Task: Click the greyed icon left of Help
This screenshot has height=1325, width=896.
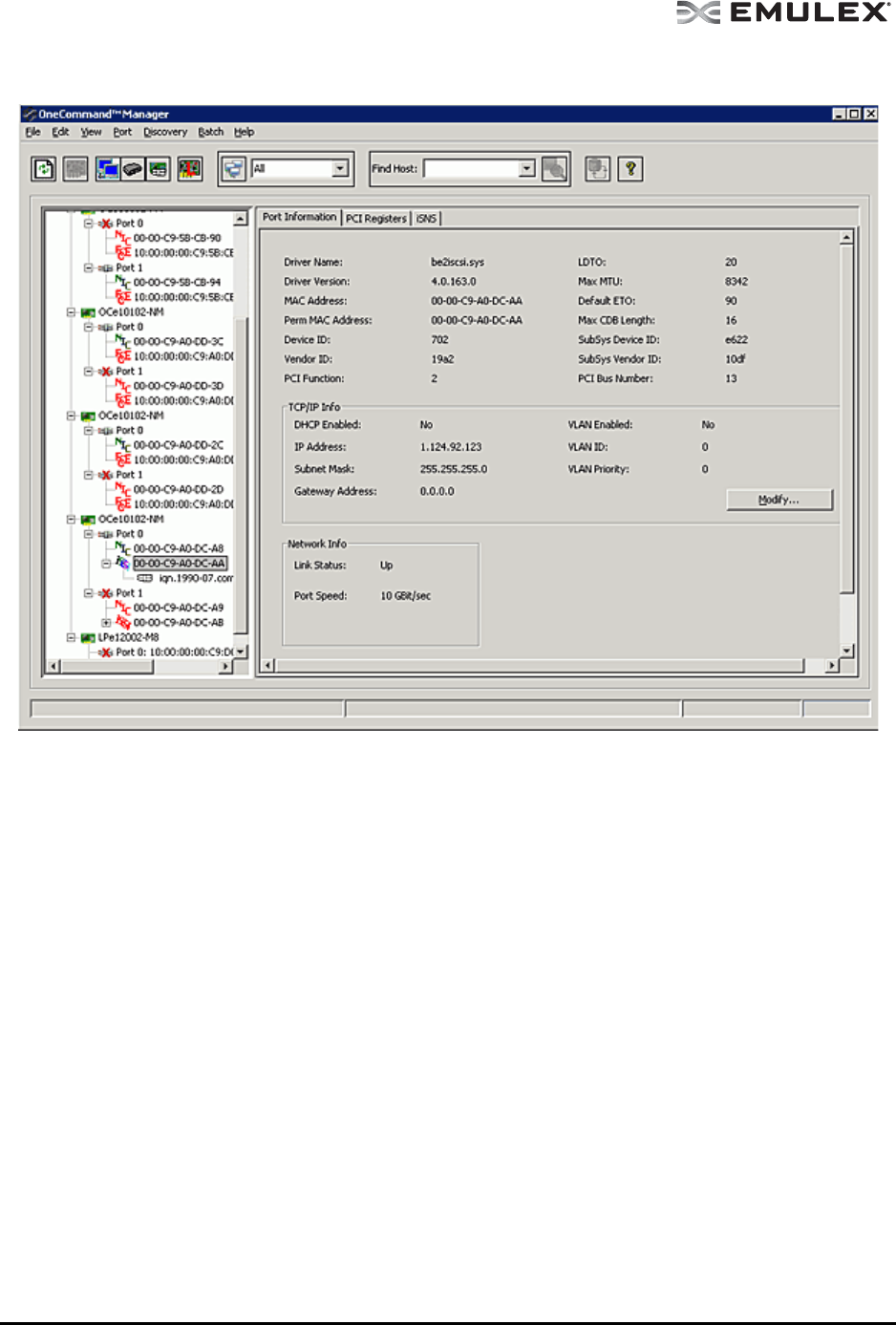Action: point(598,169)
